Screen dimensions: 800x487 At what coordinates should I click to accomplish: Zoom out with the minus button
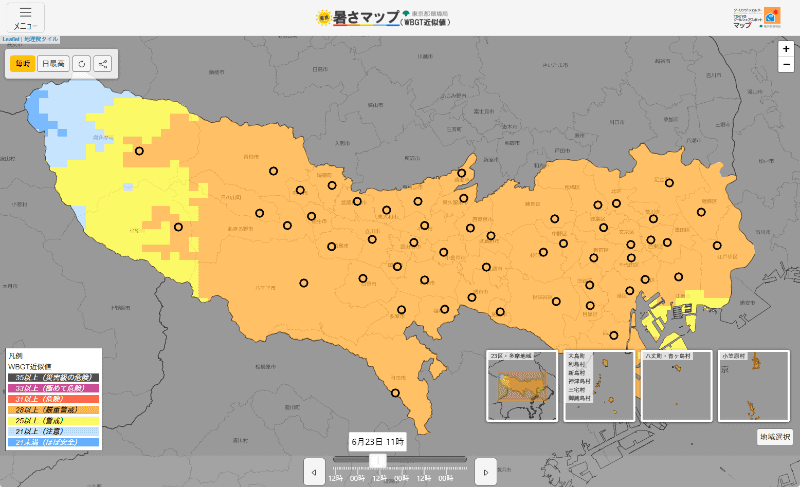click(786, 65)
